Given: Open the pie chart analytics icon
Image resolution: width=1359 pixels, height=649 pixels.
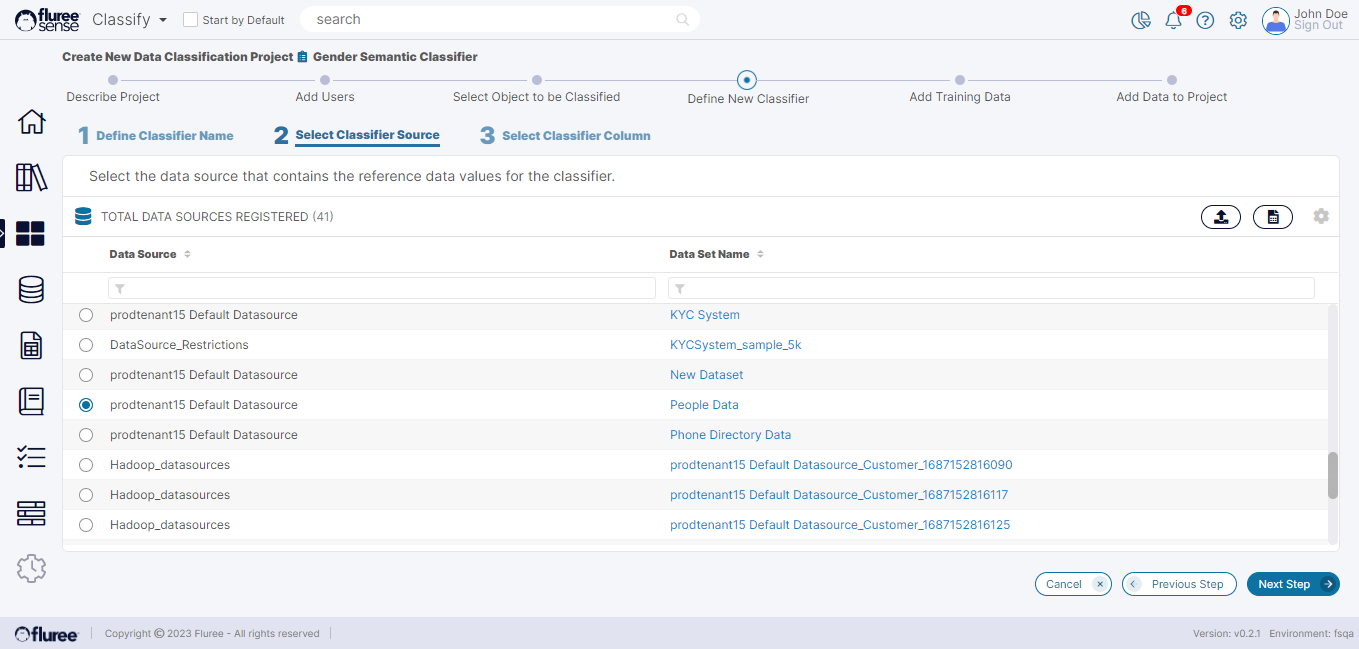Looking at the screenshot, I should pos(1141,20).
